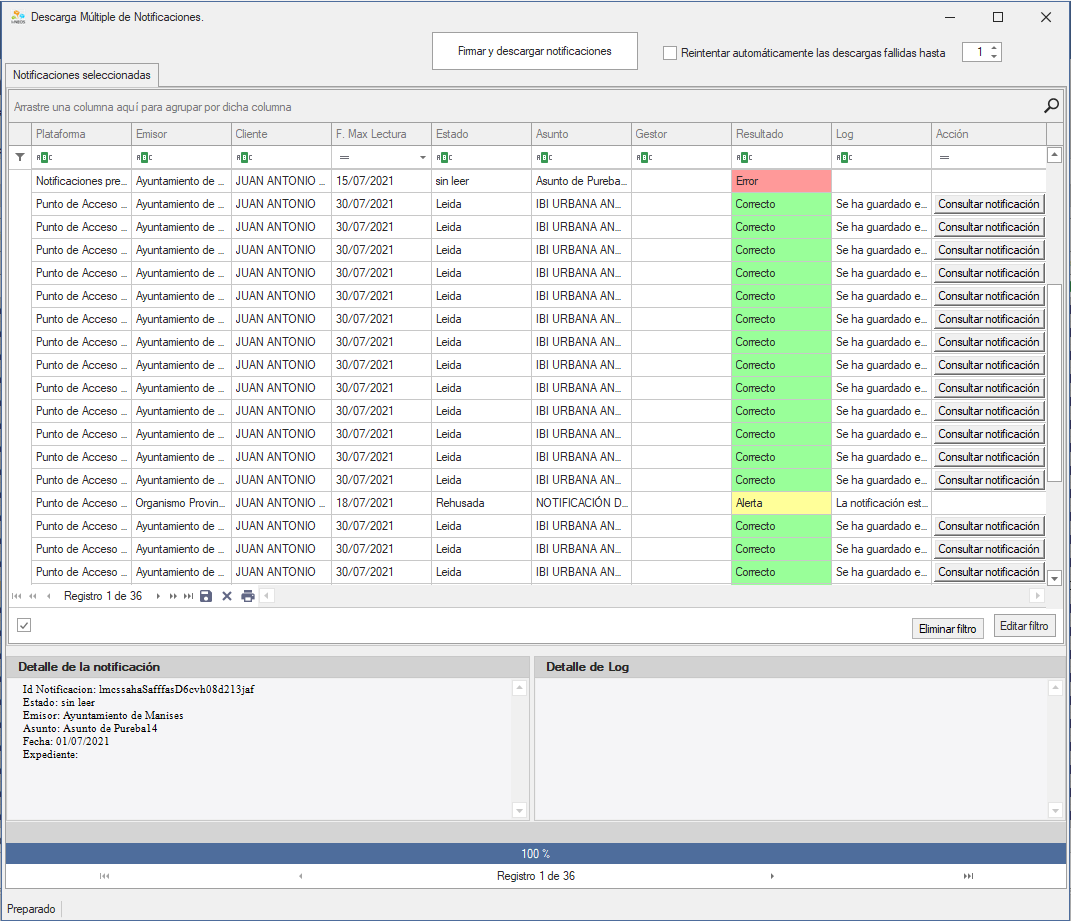
Task: Open filter operator icon for Estado column
Action: [445, 157]
